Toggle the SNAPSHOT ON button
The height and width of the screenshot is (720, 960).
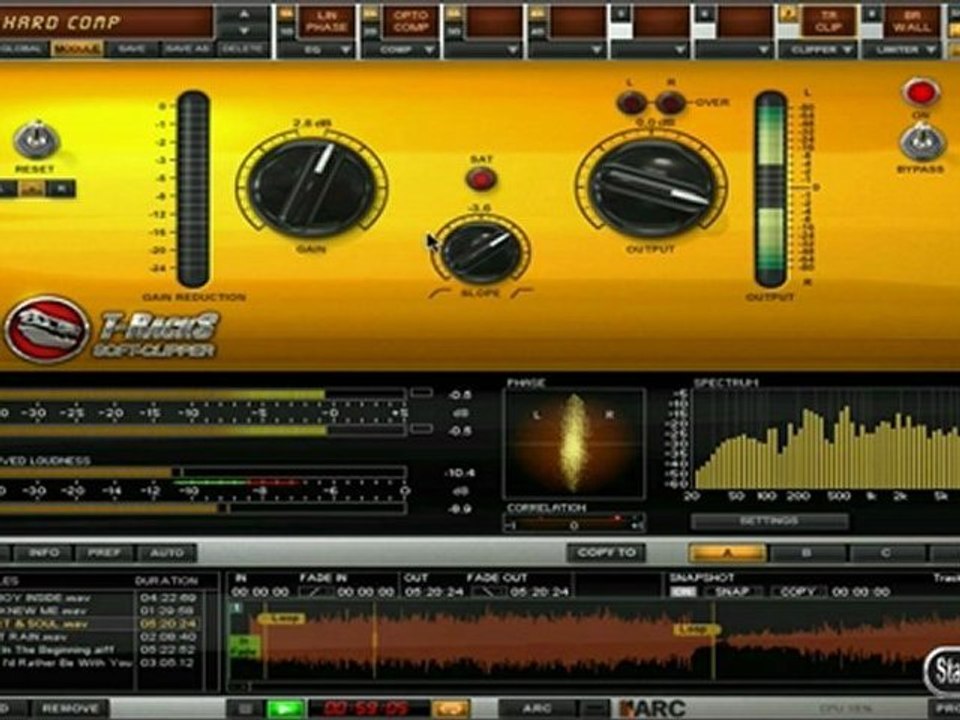683,592
